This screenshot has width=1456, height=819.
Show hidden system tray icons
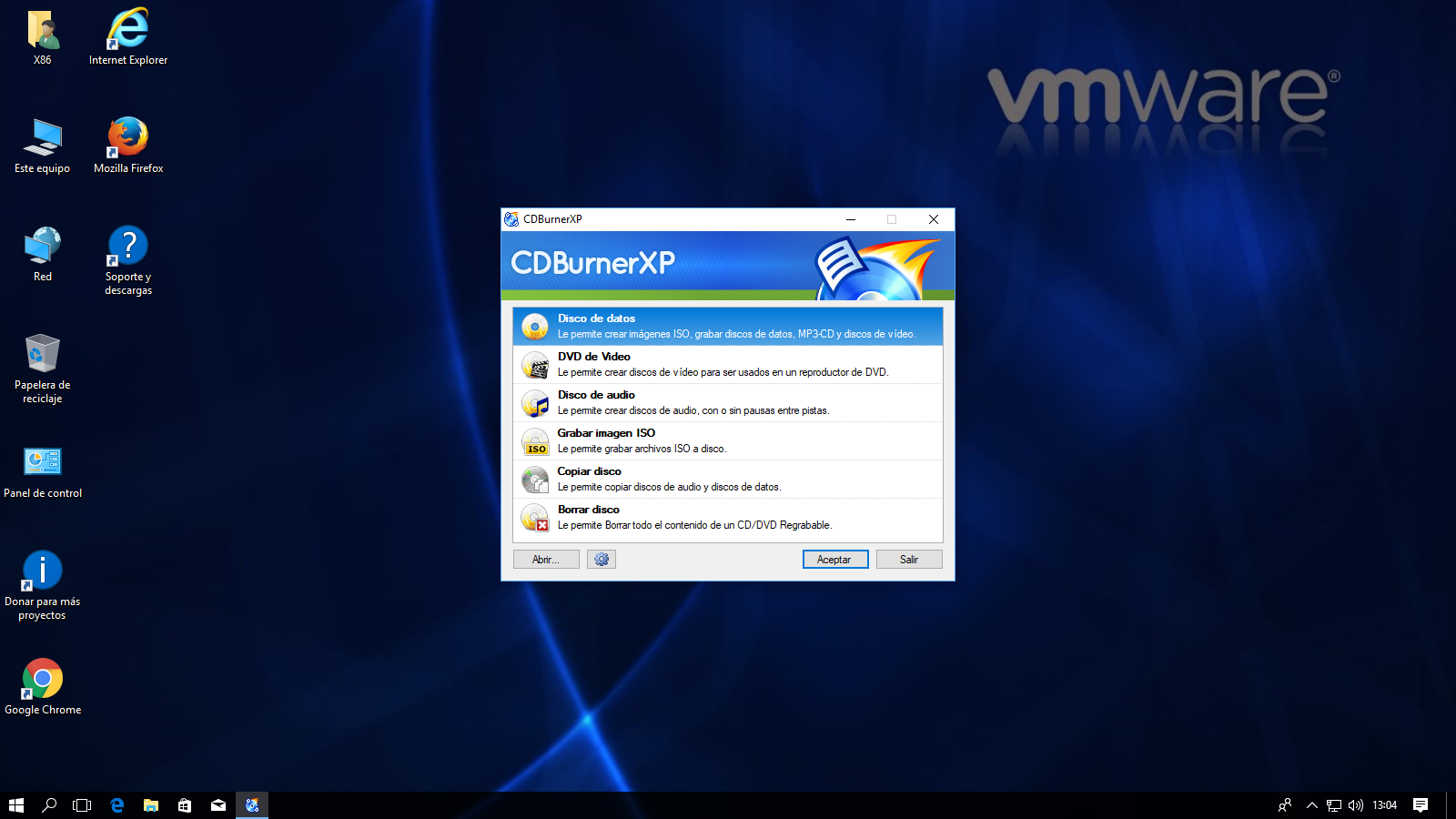[x=1312, y=805]
